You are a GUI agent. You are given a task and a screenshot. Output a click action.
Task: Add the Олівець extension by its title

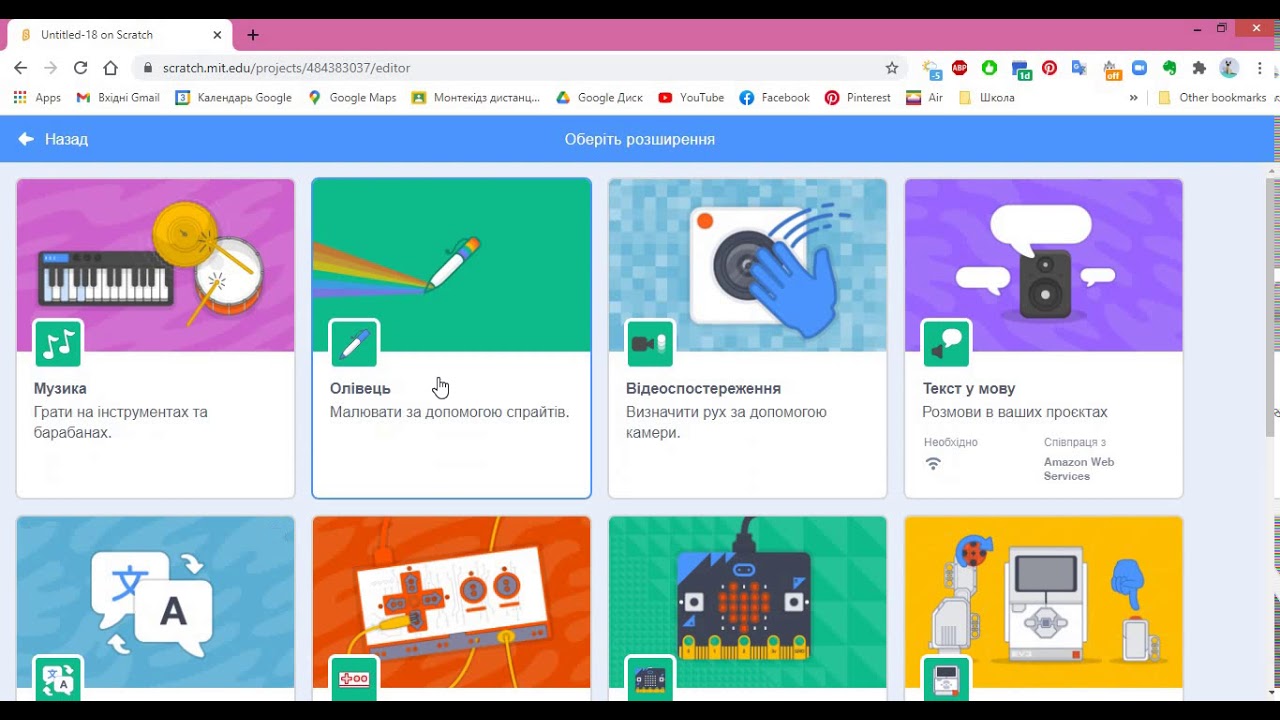tap(360, 388)
